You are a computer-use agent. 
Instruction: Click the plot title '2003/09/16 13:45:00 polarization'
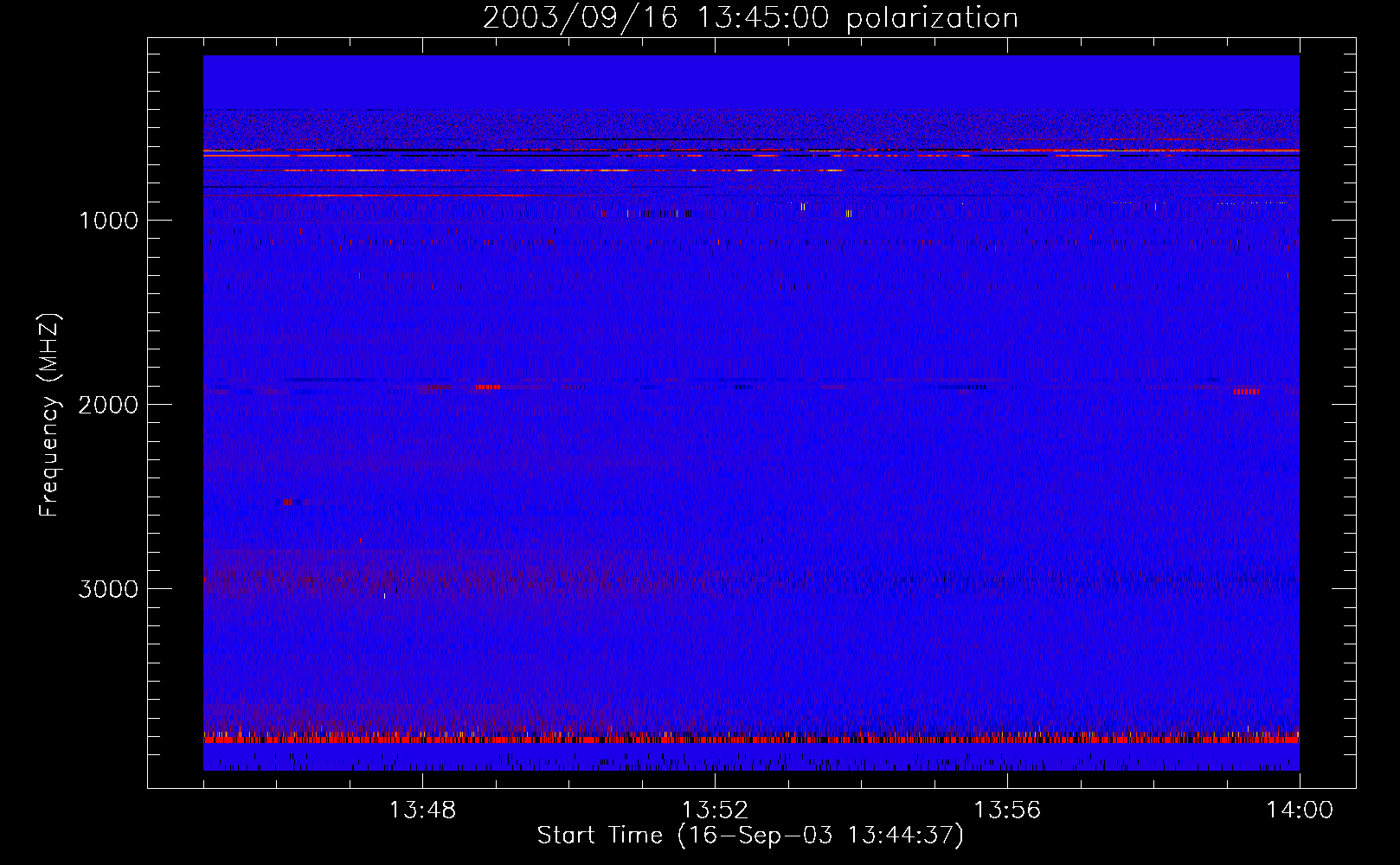(750, 17)
